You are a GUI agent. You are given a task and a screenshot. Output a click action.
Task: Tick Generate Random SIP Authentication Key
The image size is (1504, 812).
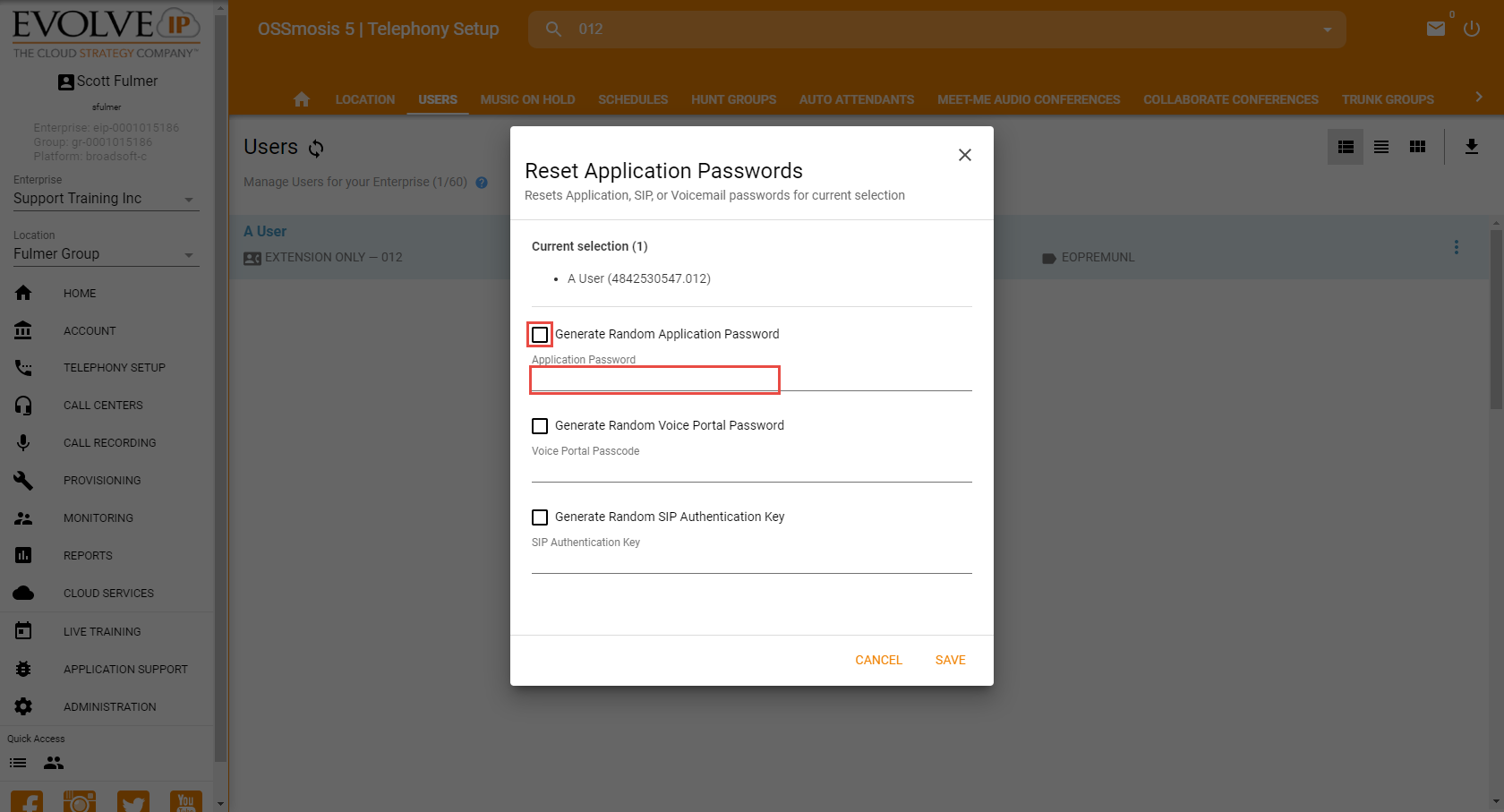pos(540,517)
